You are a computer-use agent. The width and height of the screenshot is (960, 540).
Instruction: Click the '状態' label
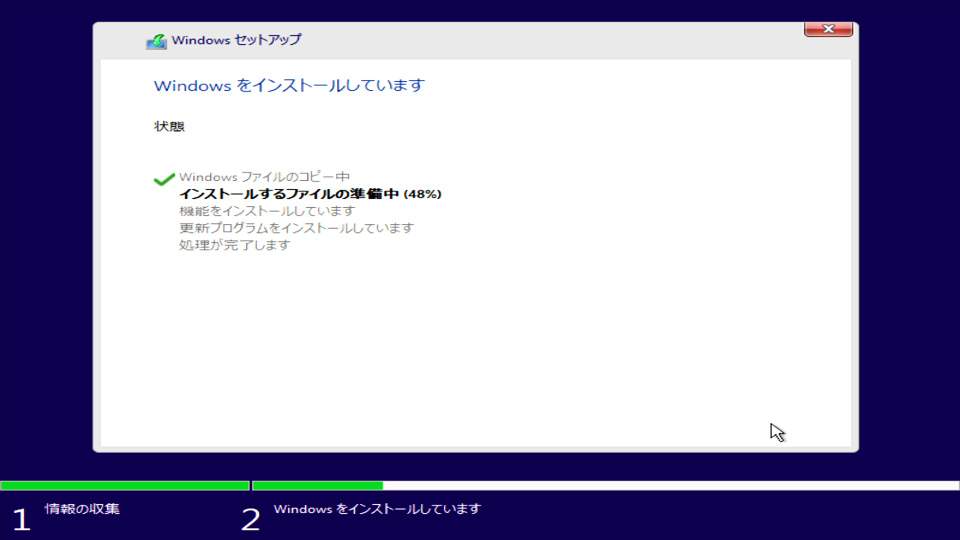coord(169,126)
